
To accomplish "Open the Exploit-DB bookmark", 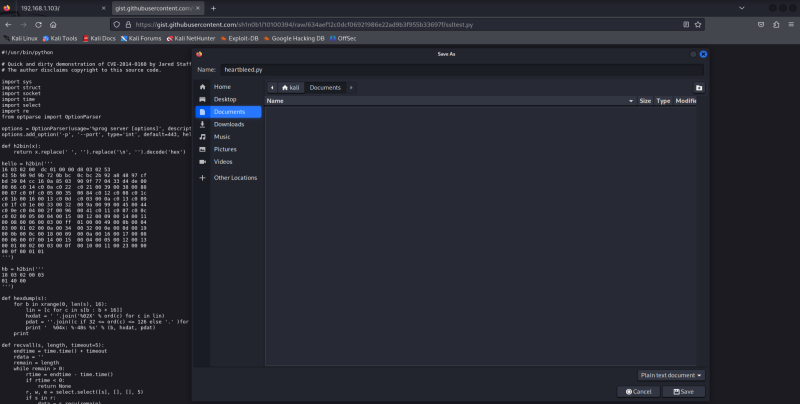I will point(239,38).
